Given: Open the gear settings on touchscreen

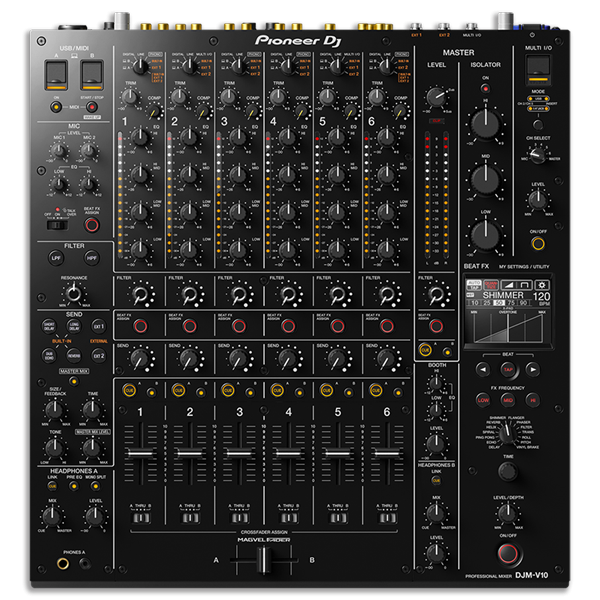Looking at the screenshot, I should (542, 285).
